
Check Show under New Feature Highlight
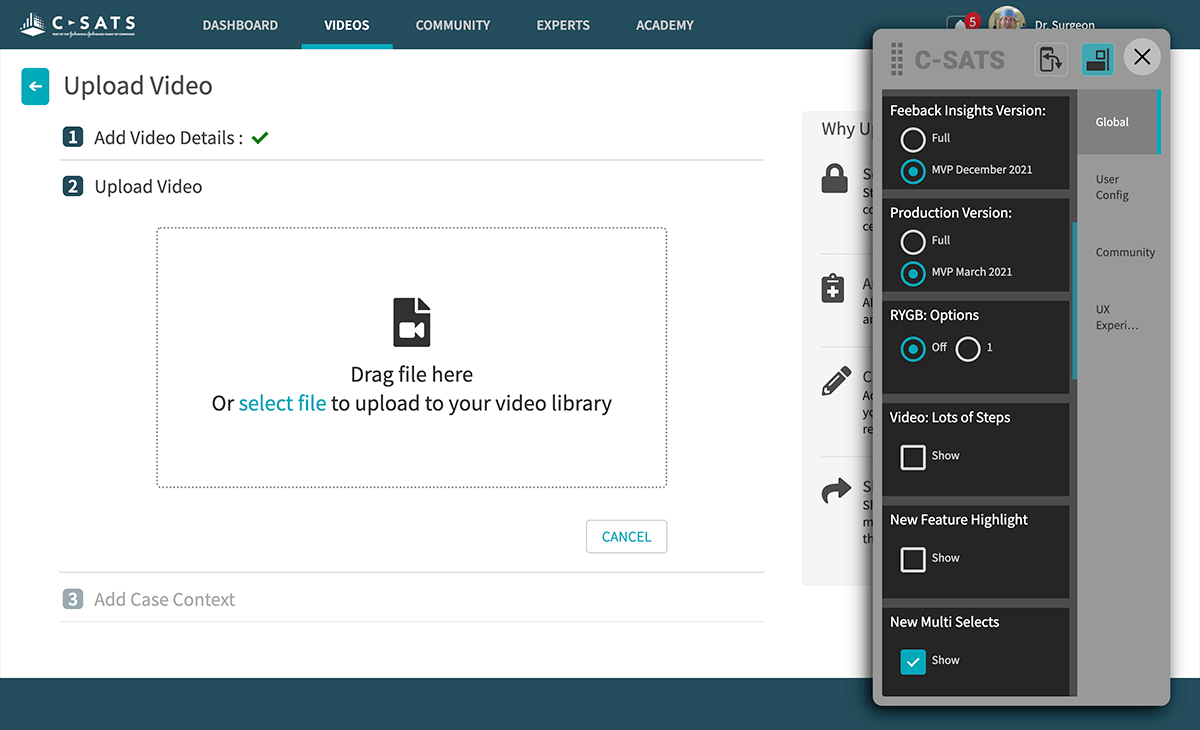click(913, 559)
